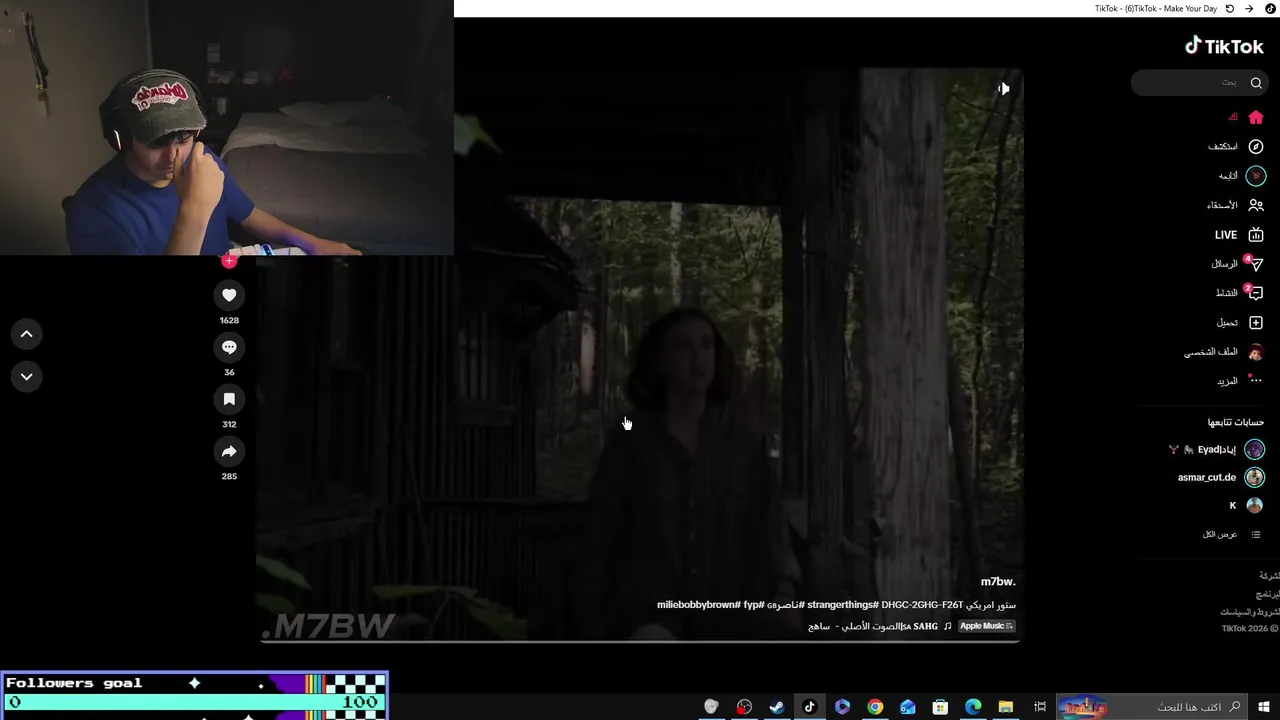This screenshot has width=1280, height=720.
Task: Pause the playing video
Action: pyautogui.click(x=640, y=354)
